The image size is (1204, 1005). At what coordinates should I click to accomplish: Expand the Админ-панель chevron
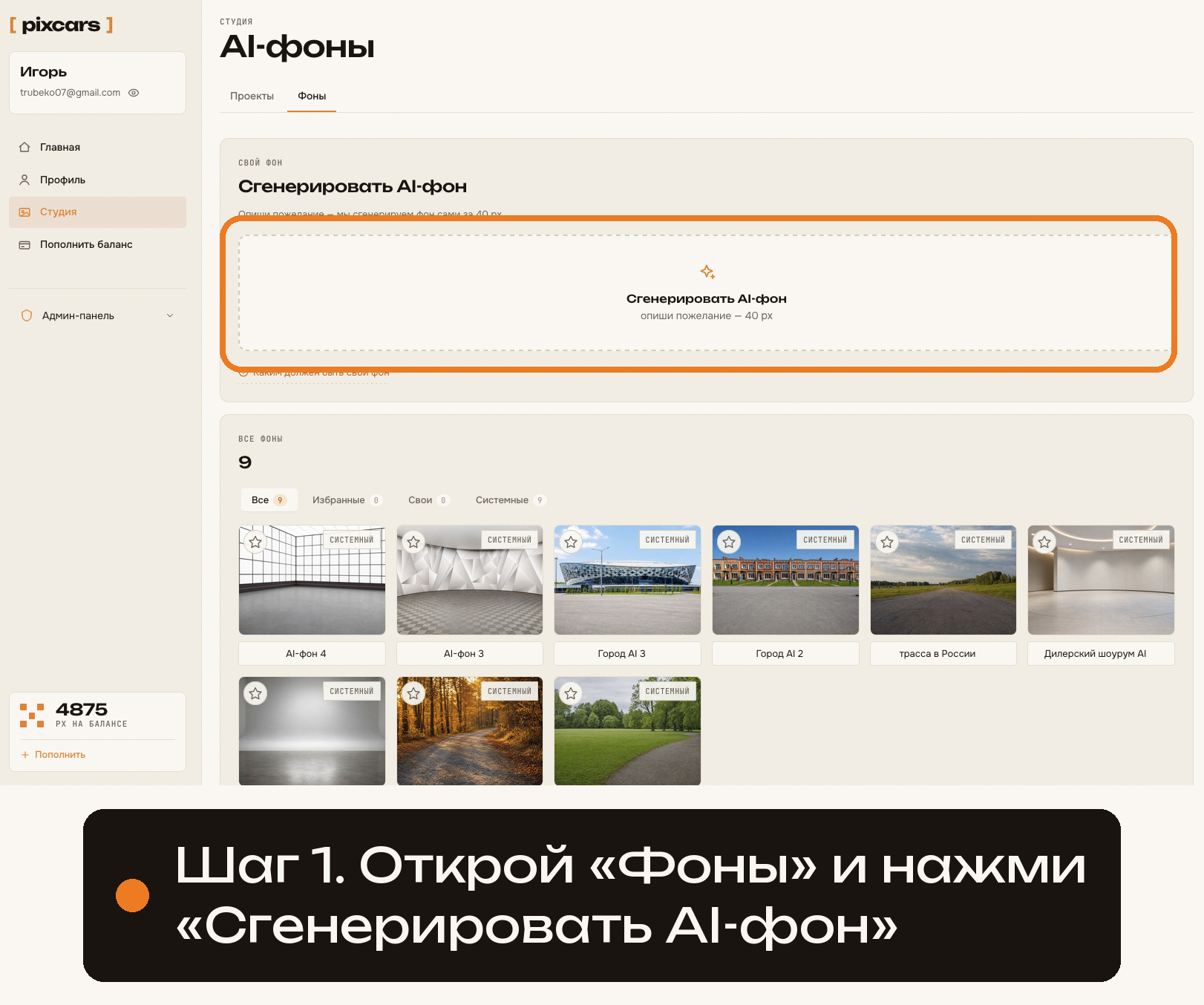coord(170,315)
